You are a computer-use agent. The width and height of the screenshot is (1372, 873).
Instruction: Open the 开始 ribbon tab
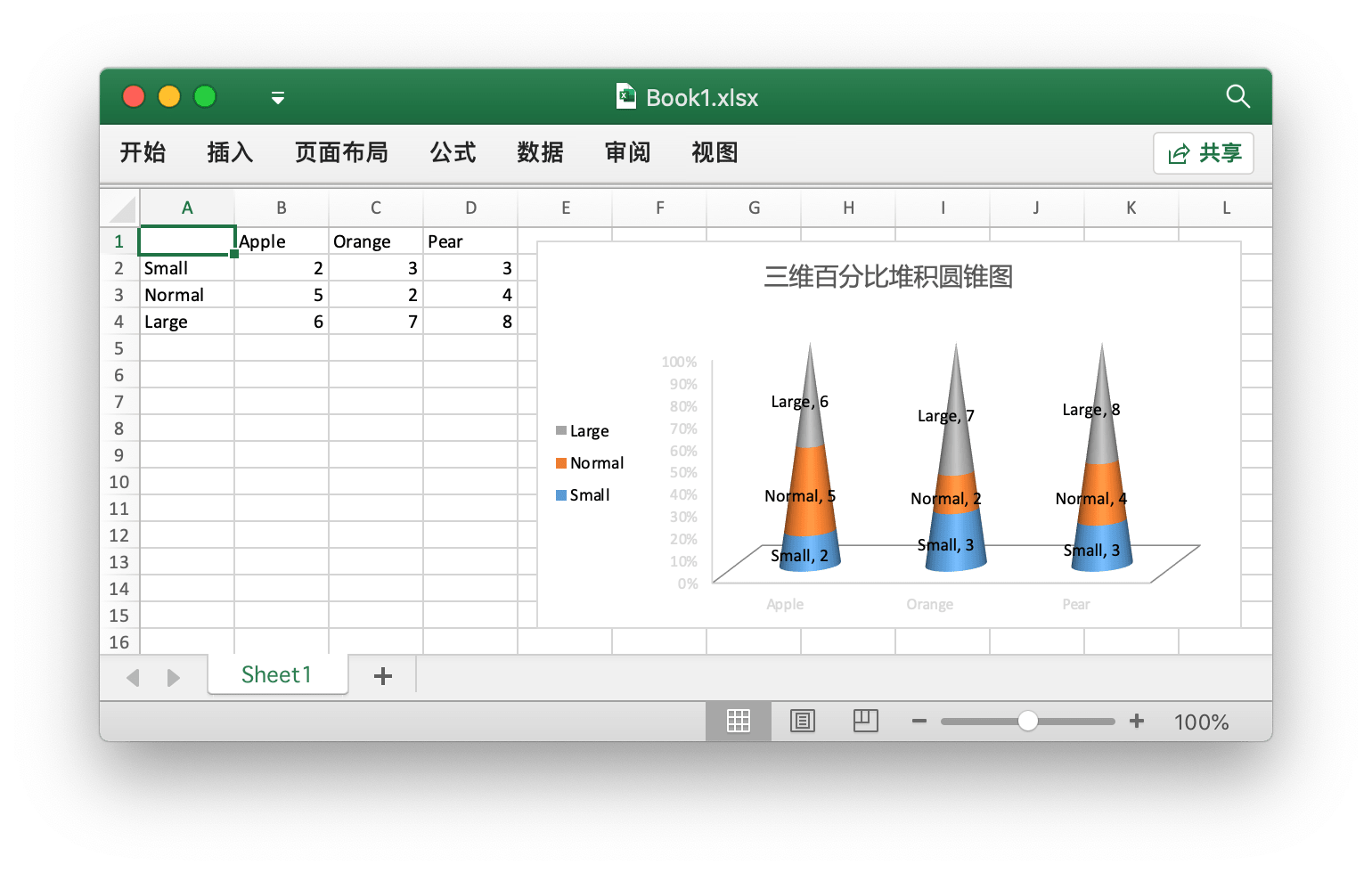(143, 152)
